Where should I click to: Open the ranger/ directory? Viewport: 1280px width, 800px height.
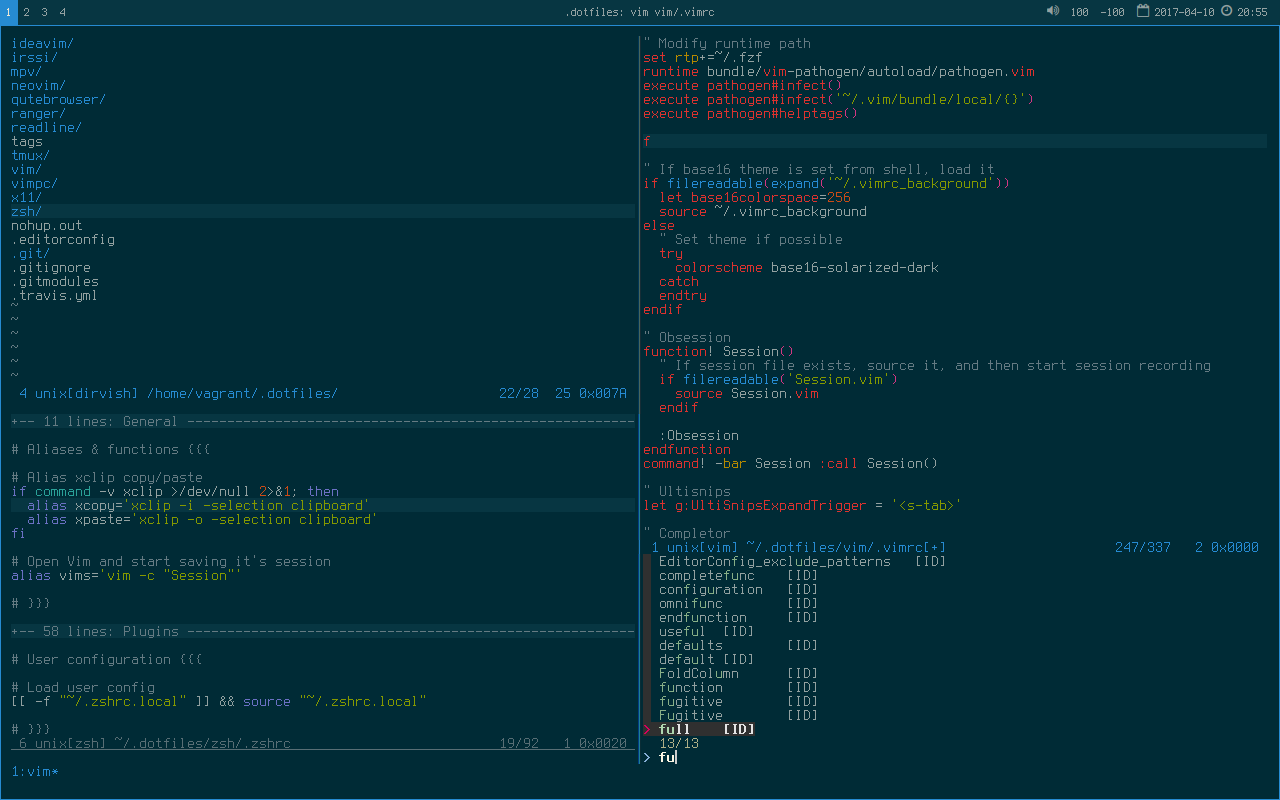38,113
